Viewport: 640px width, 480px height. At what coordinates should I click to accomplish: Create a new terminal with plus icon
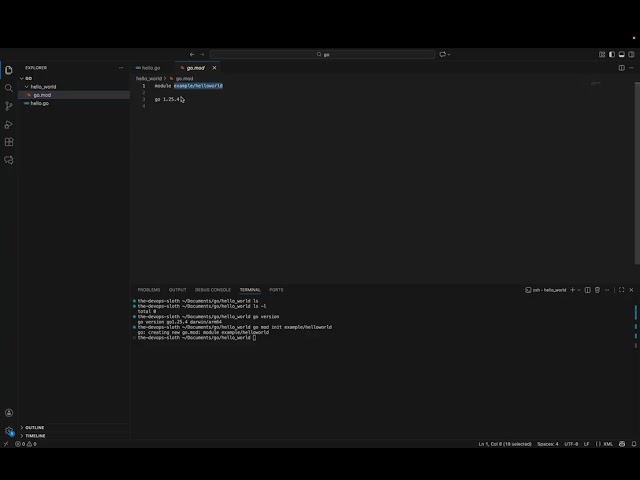click(572, 290)
